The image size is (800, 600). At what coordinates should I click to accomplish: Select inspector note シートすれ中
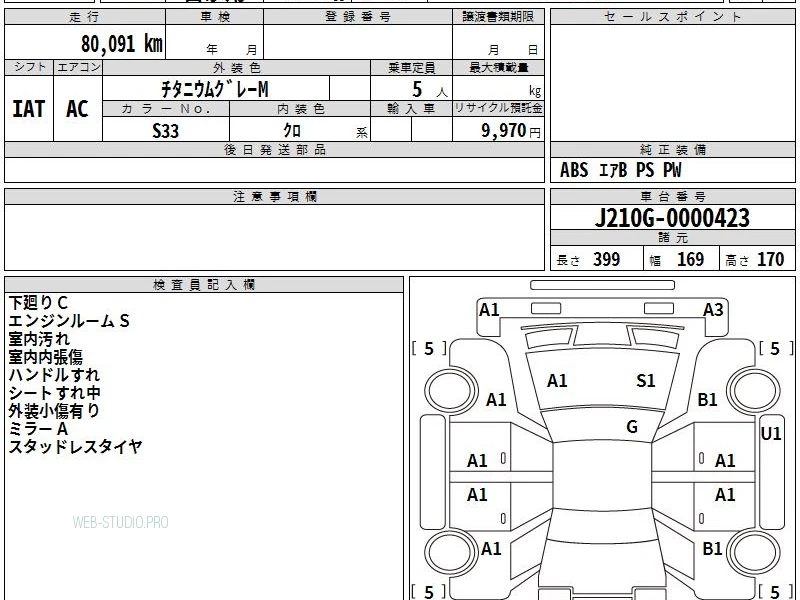coord(55,393)
